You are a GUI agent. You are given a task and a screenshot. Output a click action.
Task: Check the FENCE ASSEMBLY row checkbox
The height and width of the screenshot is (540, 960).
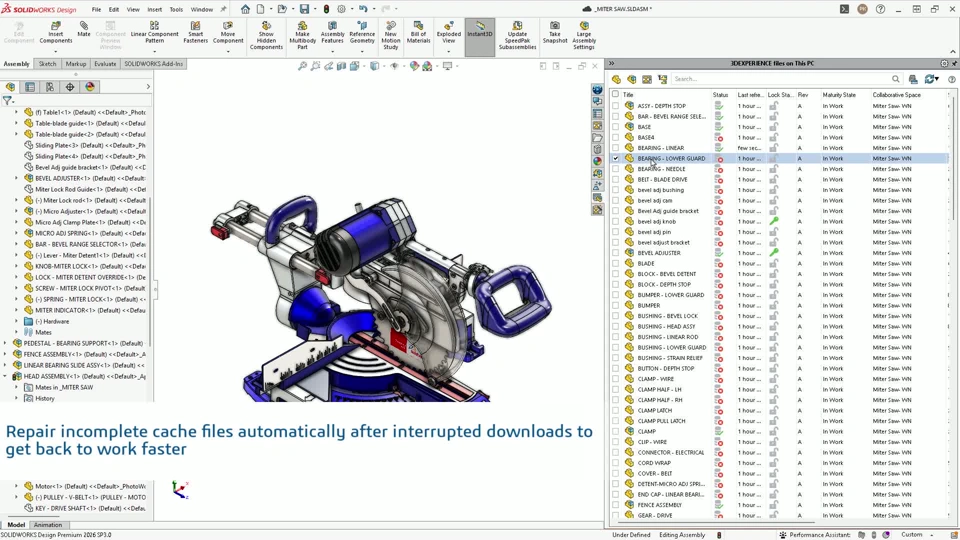615,505
